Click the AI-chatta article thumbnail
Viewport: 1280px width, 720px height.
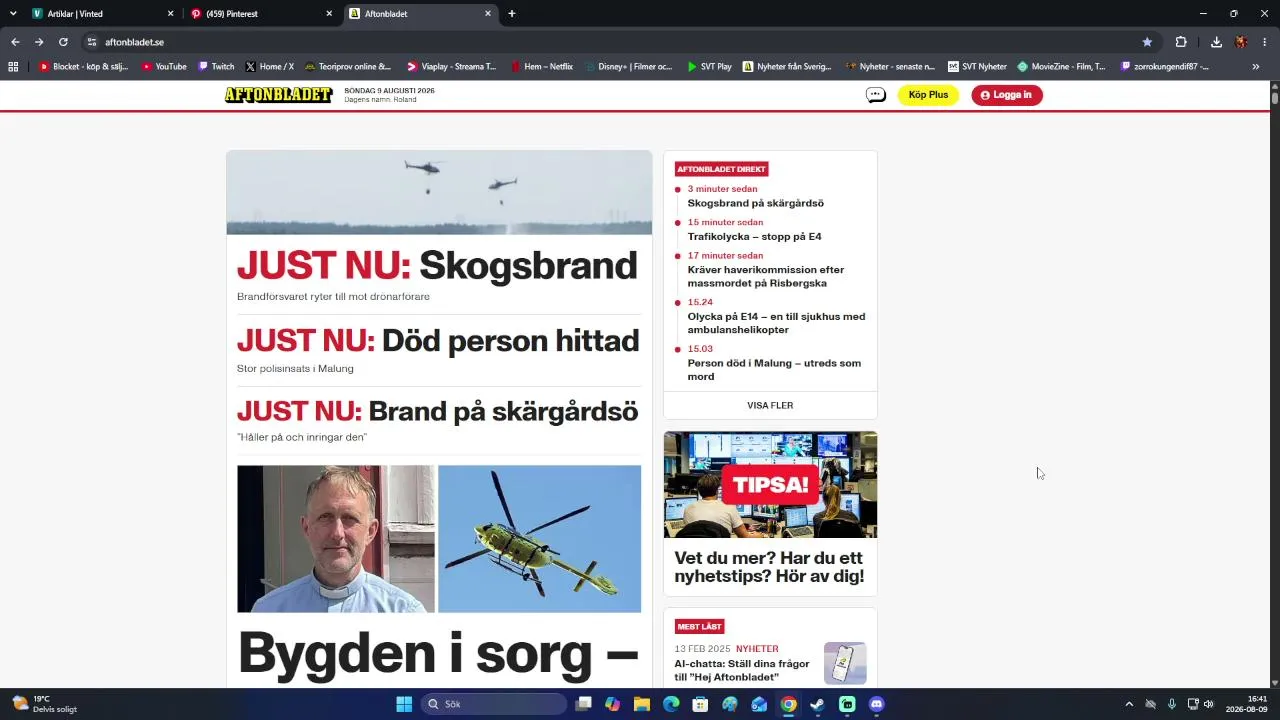coord(845,663)
